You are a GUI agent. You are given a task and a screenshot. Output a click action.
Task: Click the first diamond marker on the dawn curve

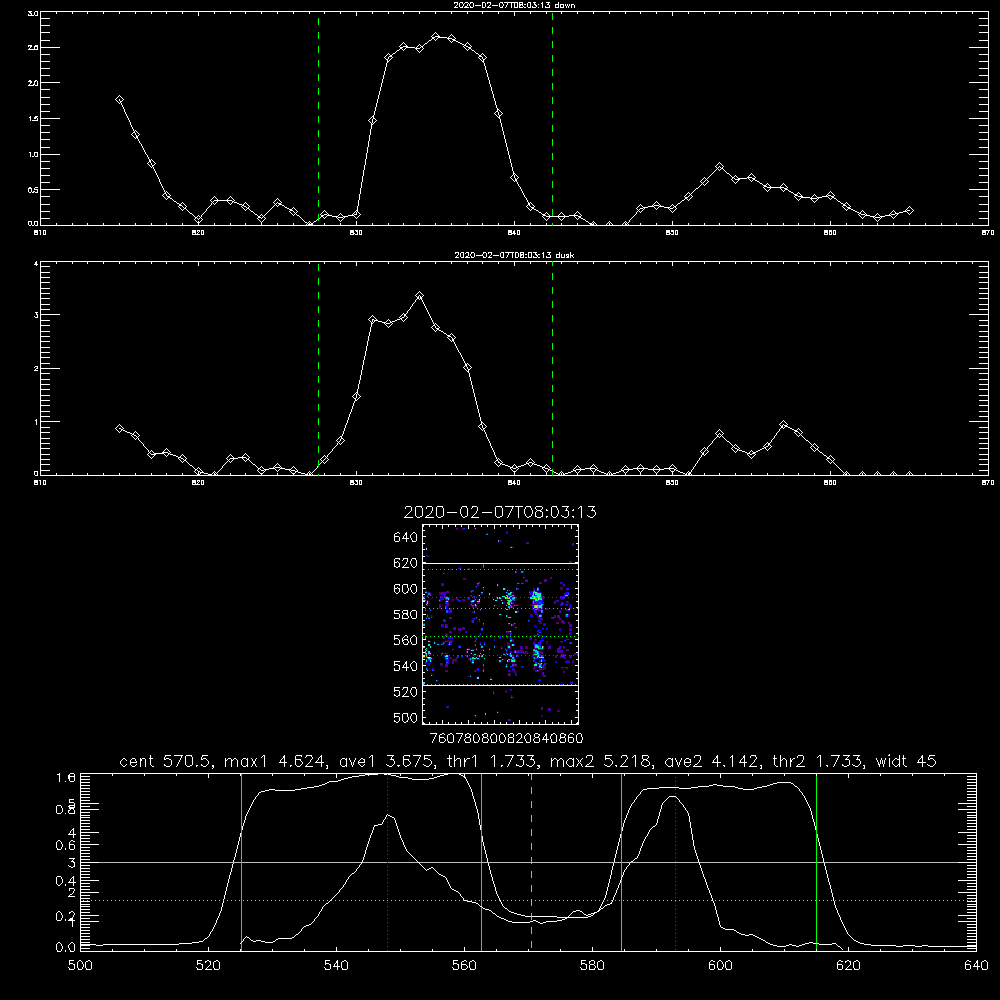point(119,99)
